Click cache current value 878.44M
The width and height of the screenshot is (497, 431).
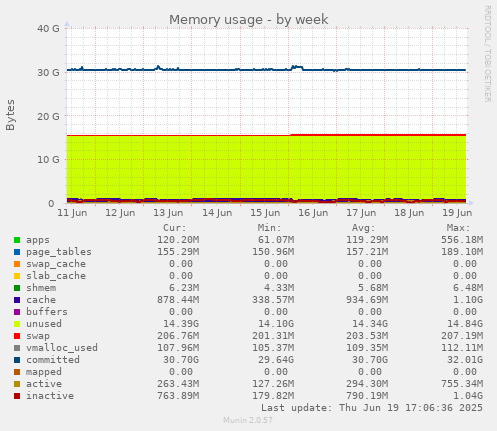point(178,300)
